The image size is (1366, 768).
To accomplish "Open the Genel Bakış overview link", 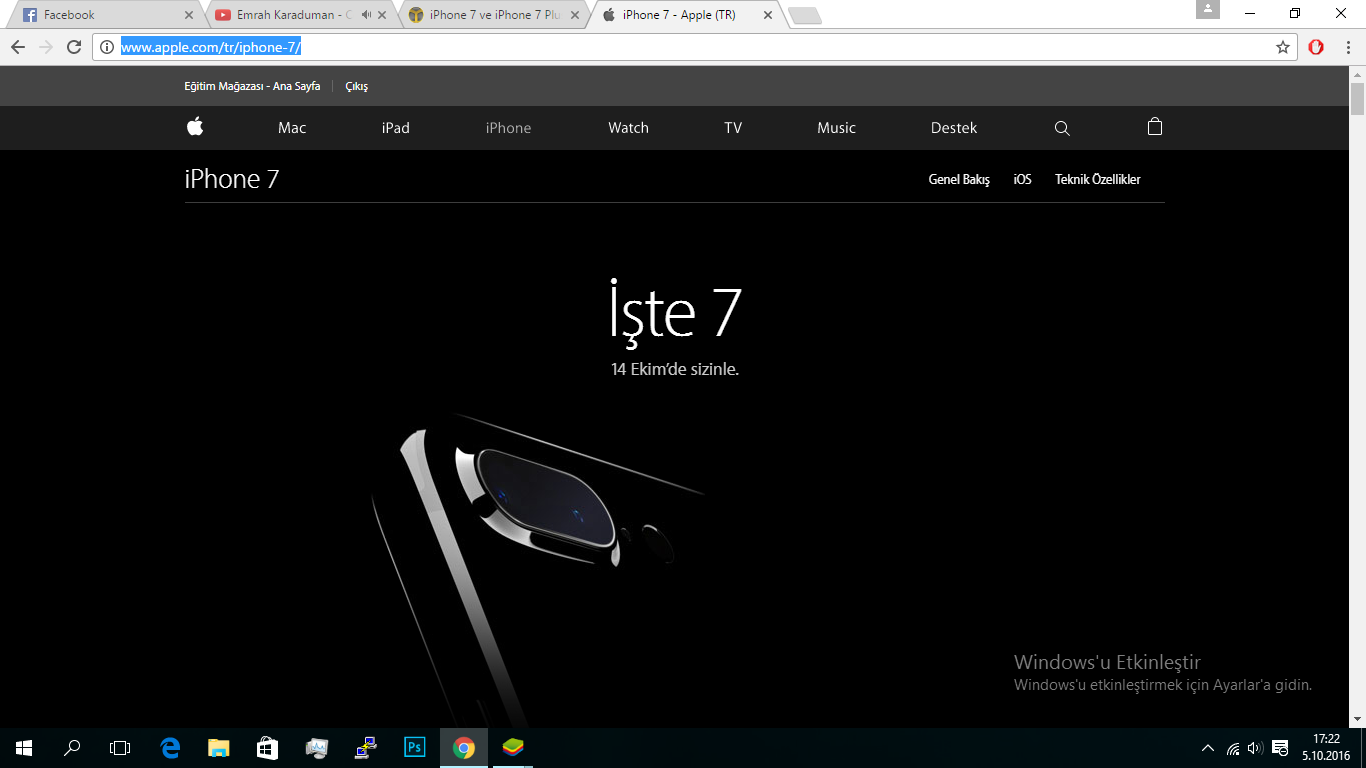I will click(x=959, y=180).
